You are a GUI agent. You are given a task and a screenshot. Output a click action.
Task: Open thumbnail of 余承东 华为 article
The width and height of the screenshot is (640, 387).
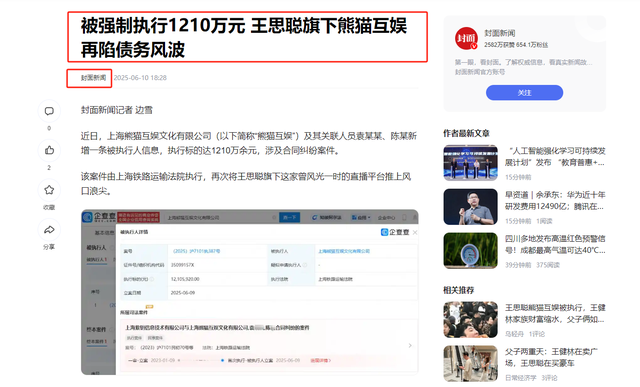[470, 207]
